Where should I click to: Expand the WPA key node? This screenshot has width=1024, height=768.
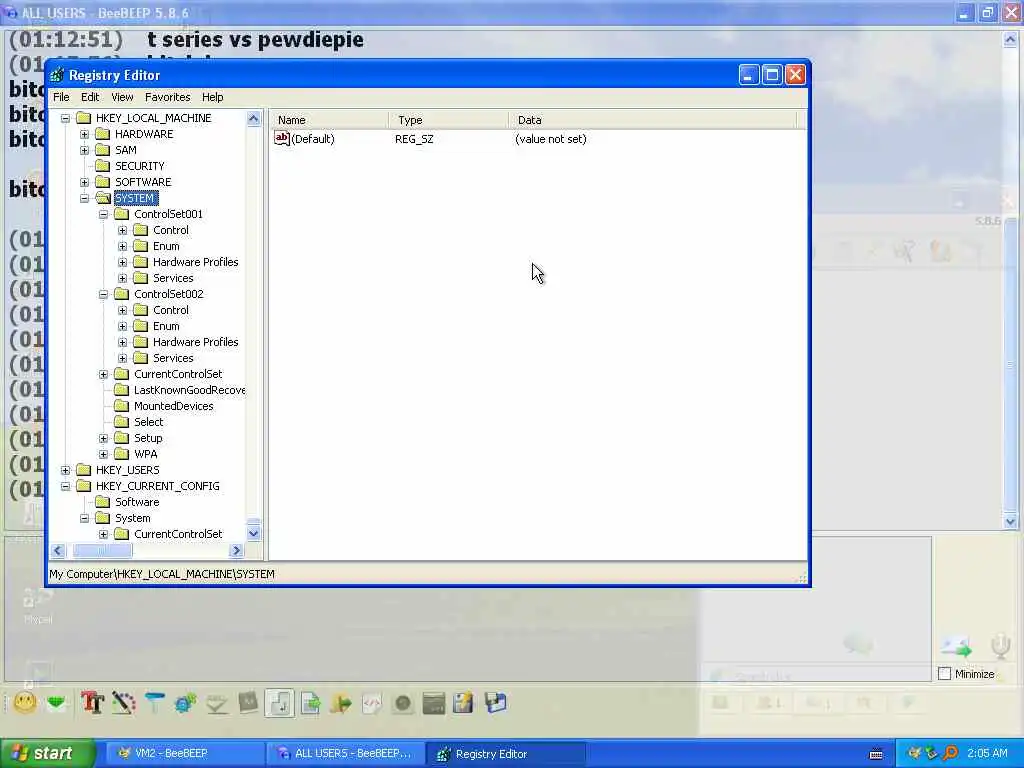click(x=103, y=455)
